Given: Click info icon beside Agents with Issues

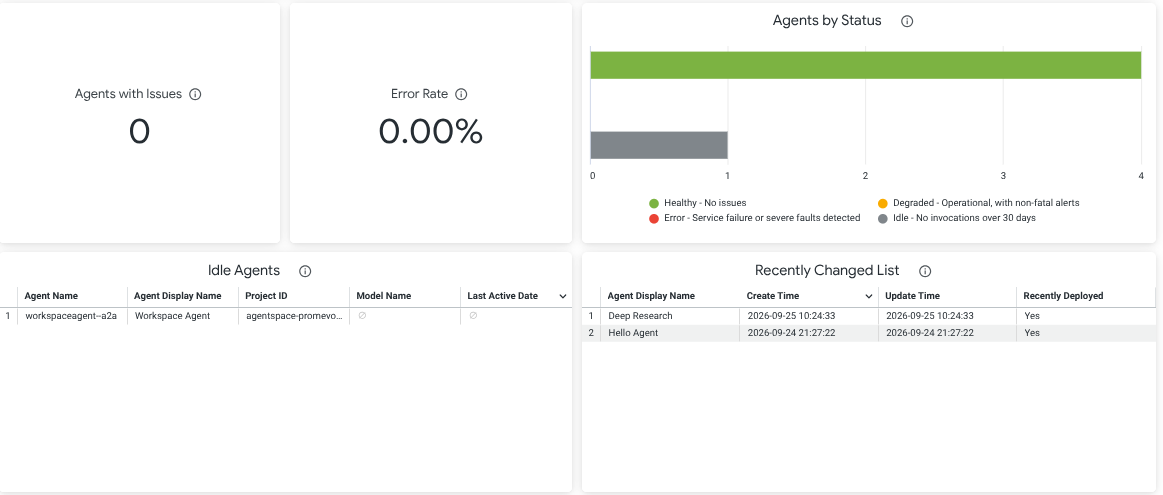Looking at the screenshot, I should pyautogui.click(x=195, y=94).
